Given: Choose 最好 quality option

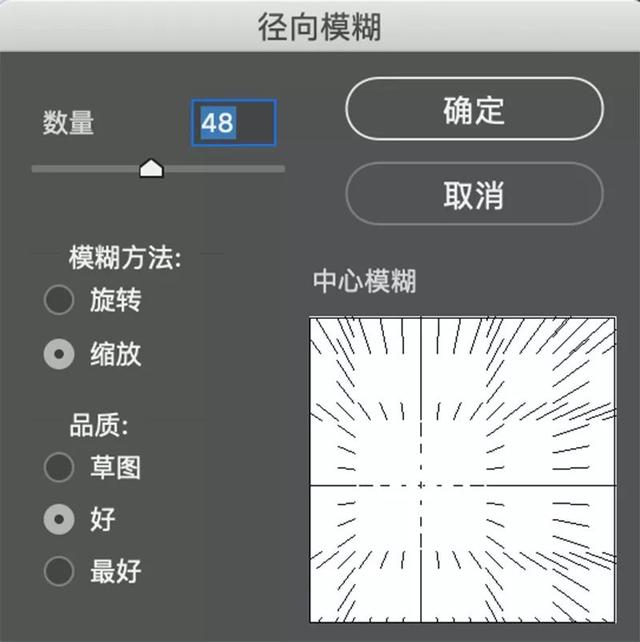Looking at the screenshot, I should point(59,571).
